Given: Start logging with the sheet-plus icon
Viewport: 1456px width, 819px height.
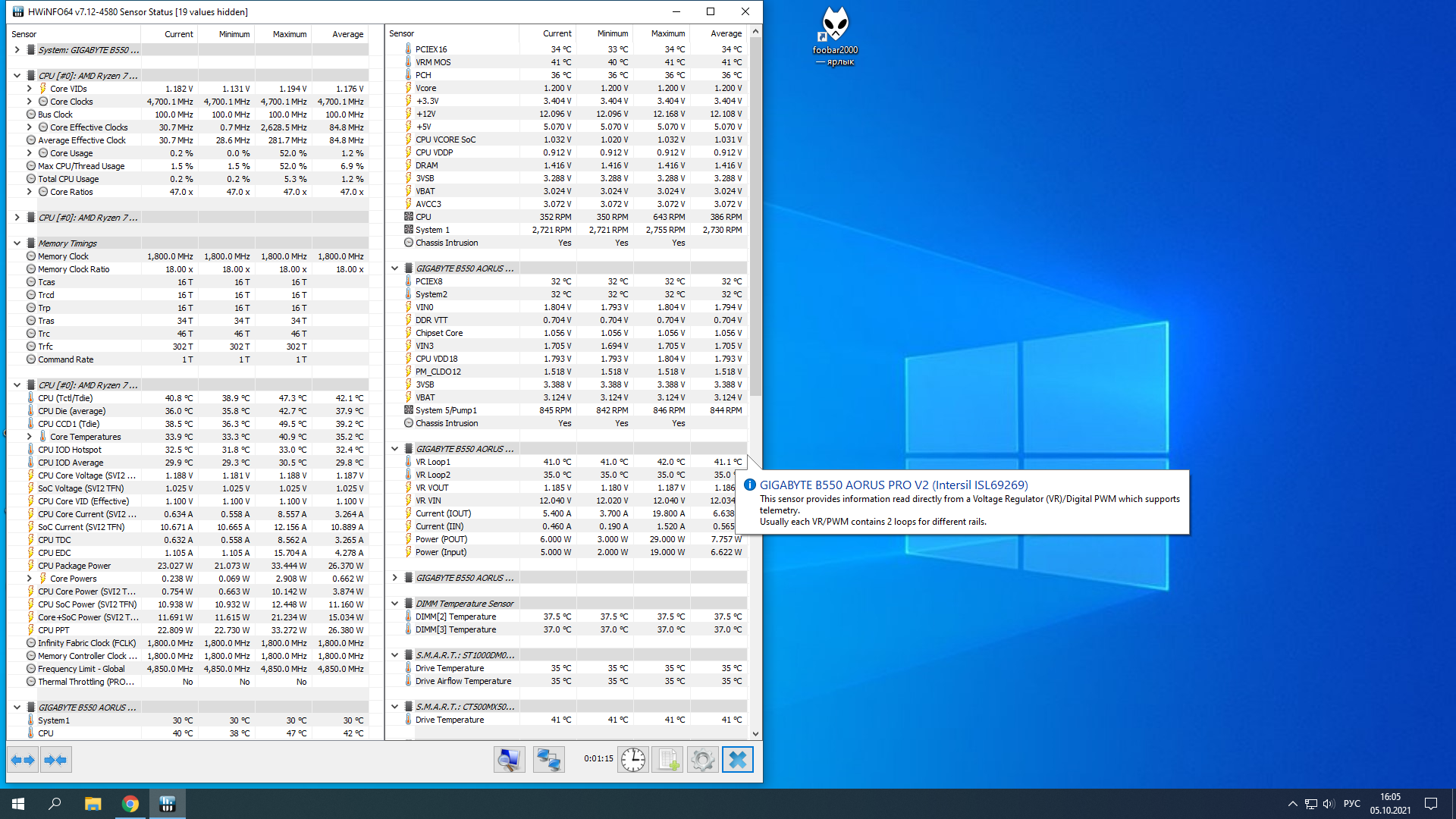Looking at the screenshot, I should click(x=667, y=759).
